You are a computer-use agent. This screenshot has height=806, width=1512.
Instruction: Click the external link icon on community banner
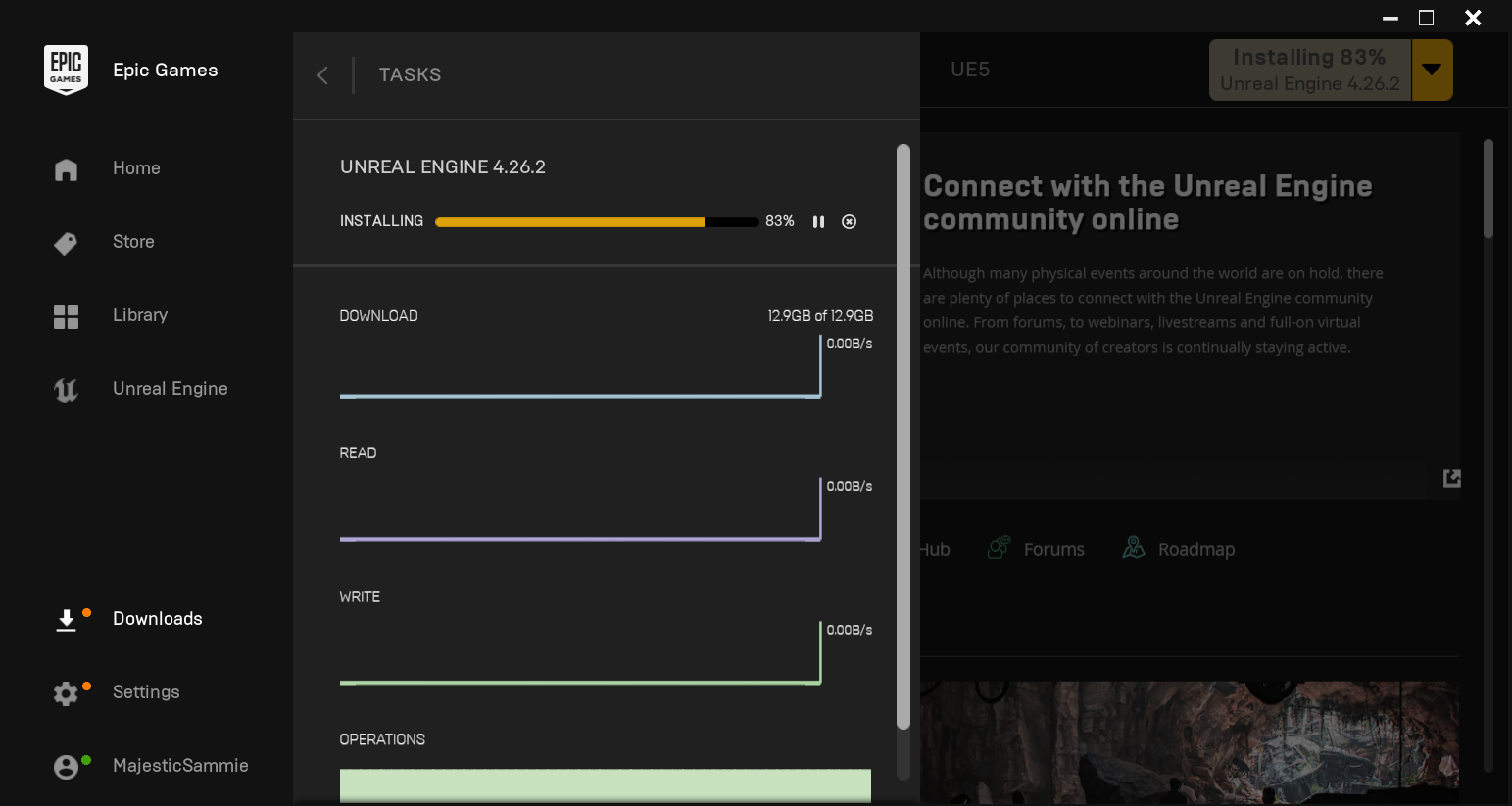coord(1452,478)
